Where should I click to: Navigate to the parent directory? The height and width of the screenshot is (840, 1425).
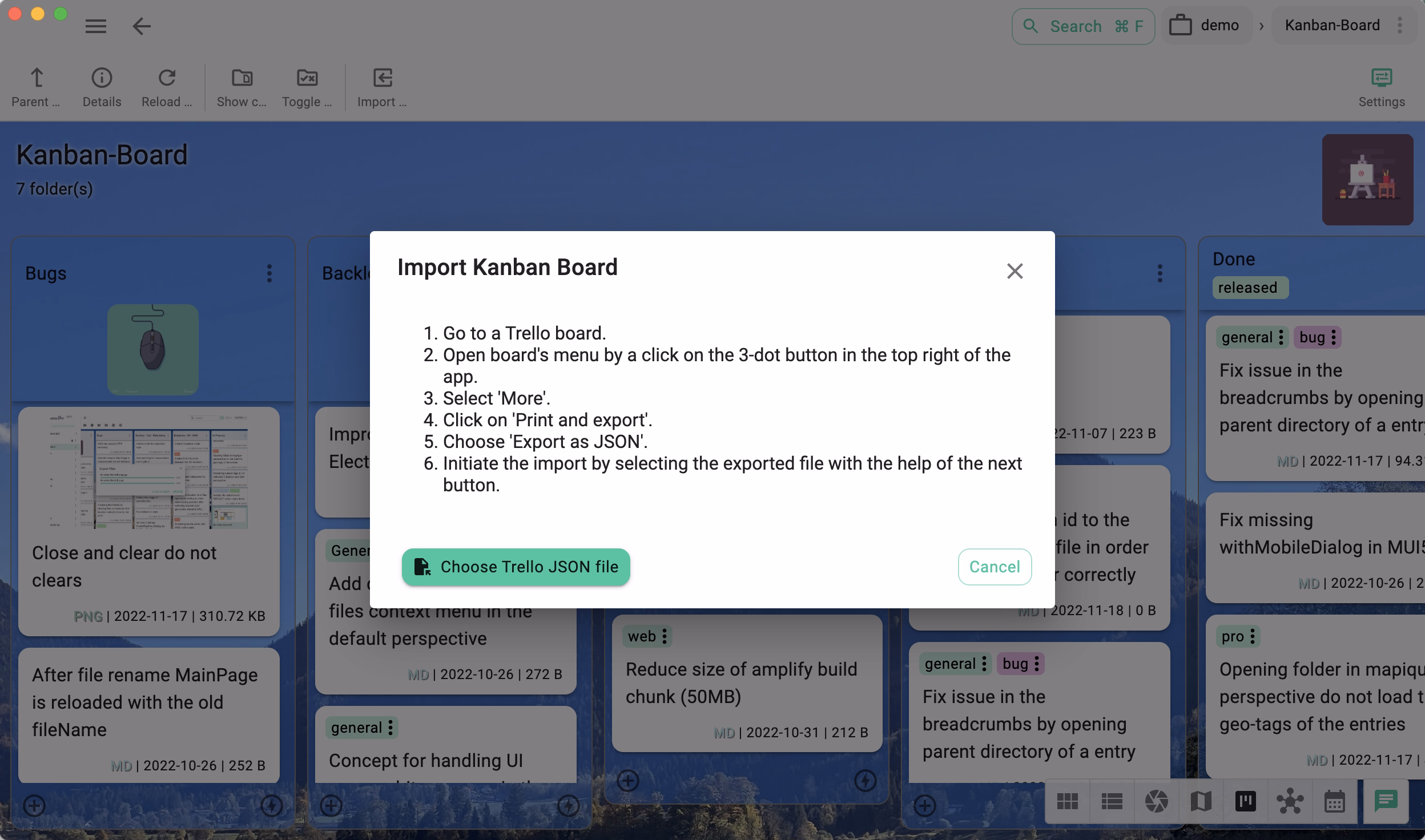[36, 86]
